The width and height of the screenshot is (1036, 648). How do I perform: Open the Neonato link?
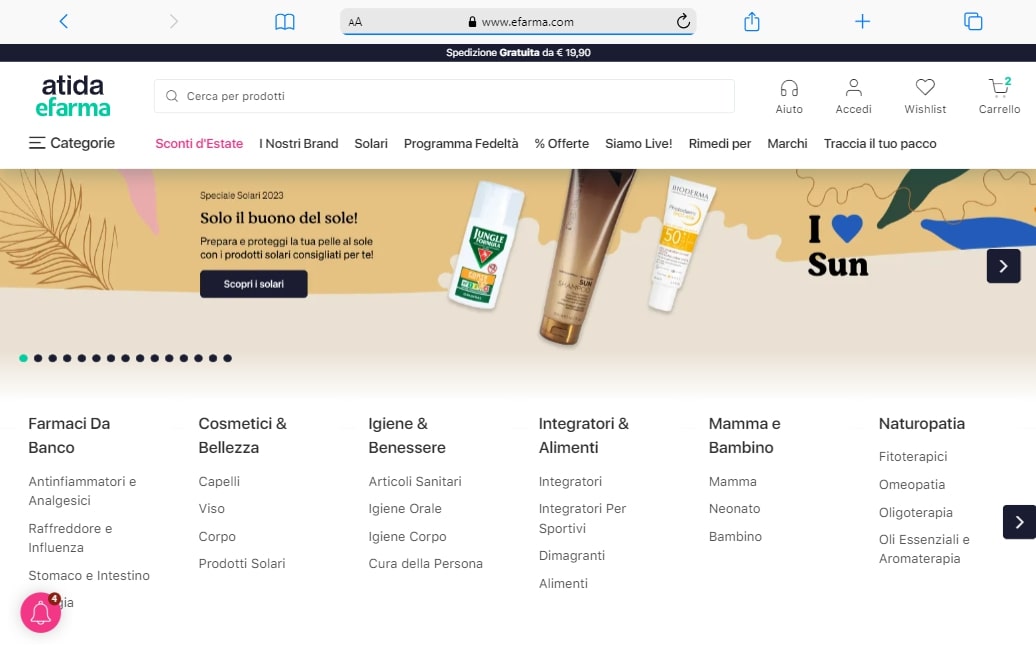pos(734,509)
